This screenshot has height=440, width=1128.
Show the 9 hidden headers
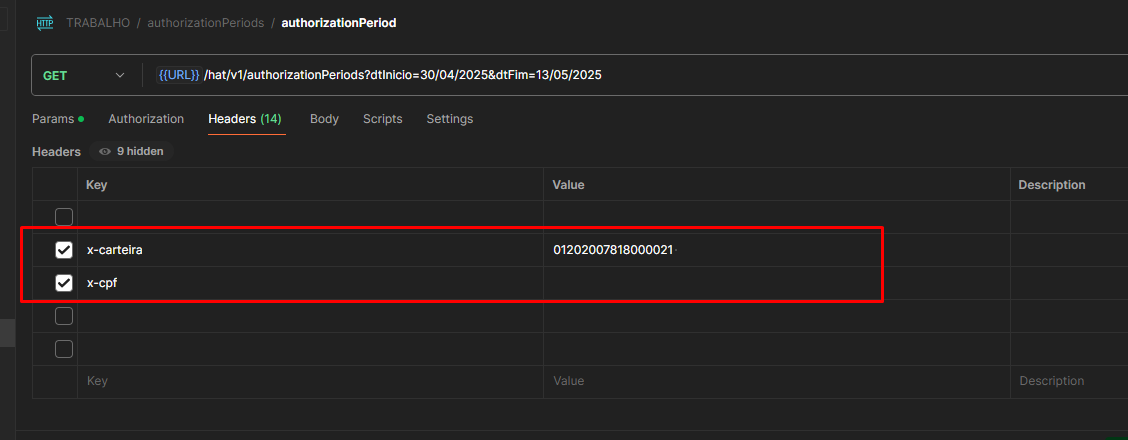[132, 152]
